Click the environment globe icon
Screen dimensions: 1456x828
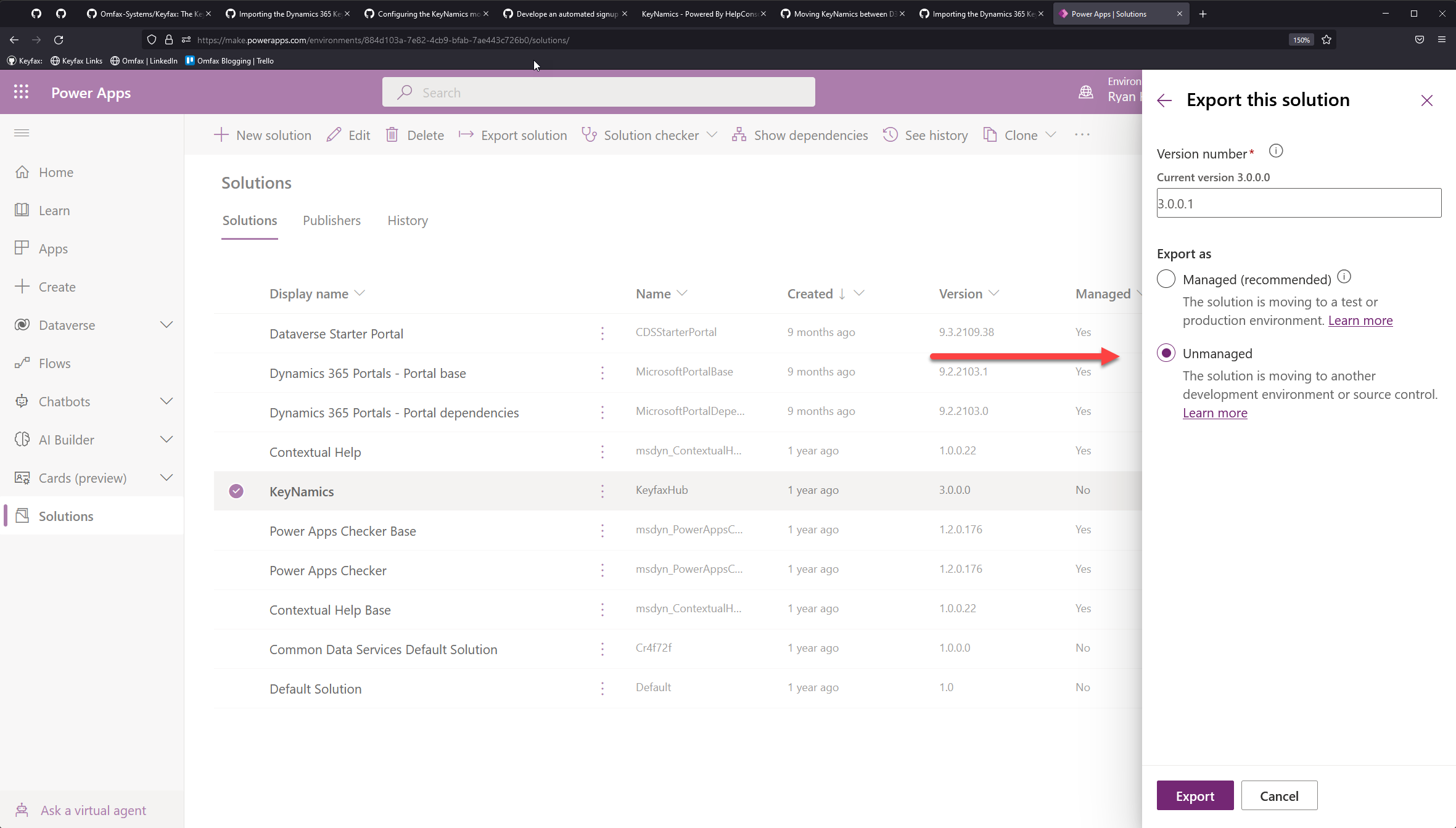click(x=1086, y=92)
